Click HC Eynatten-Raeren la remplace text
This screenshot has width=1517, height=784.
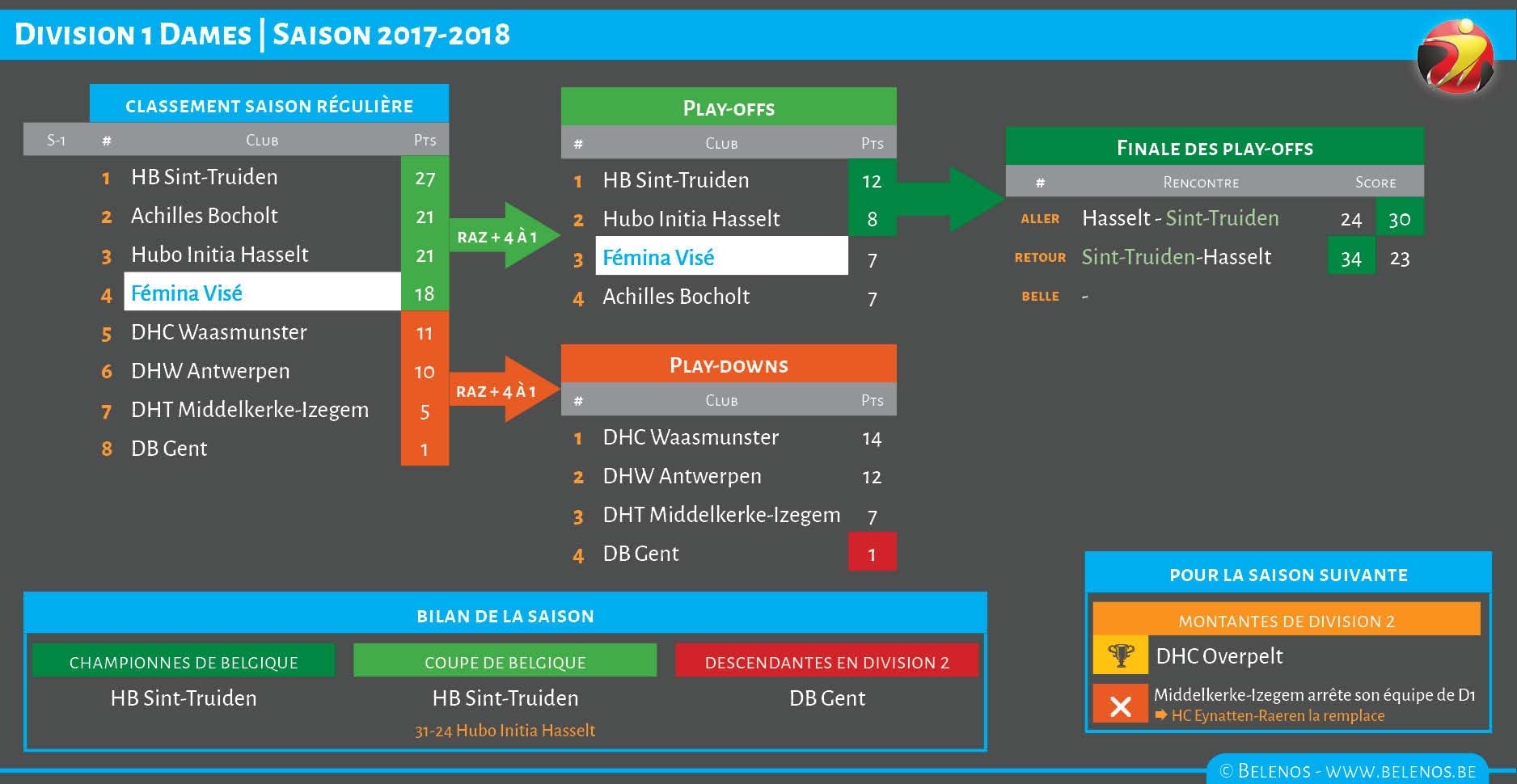[x=1278, y=716]
